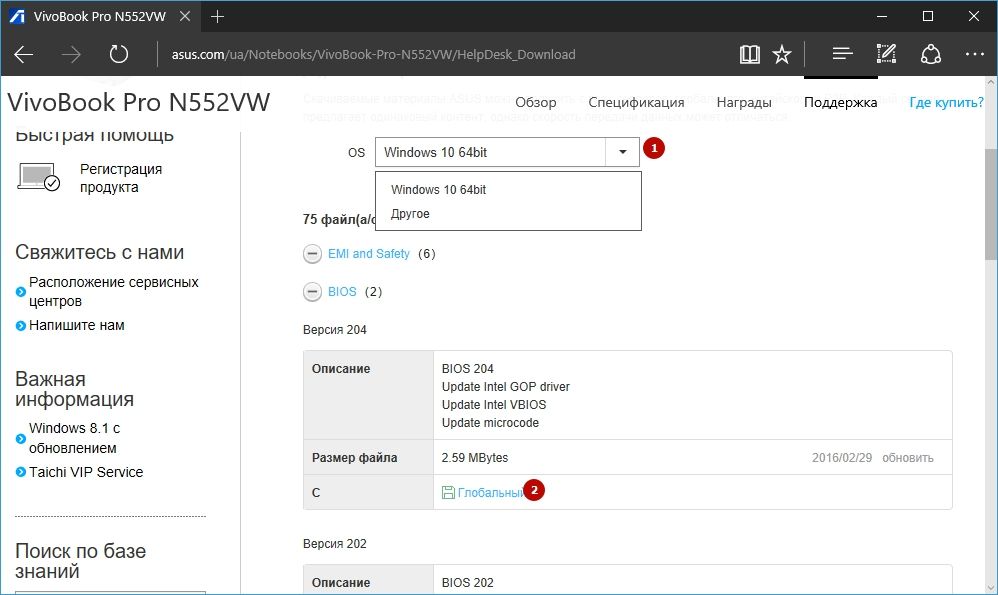Collapse the EMI and Safety section
This screenshot has width=998, height=595.
pos(313,254)
